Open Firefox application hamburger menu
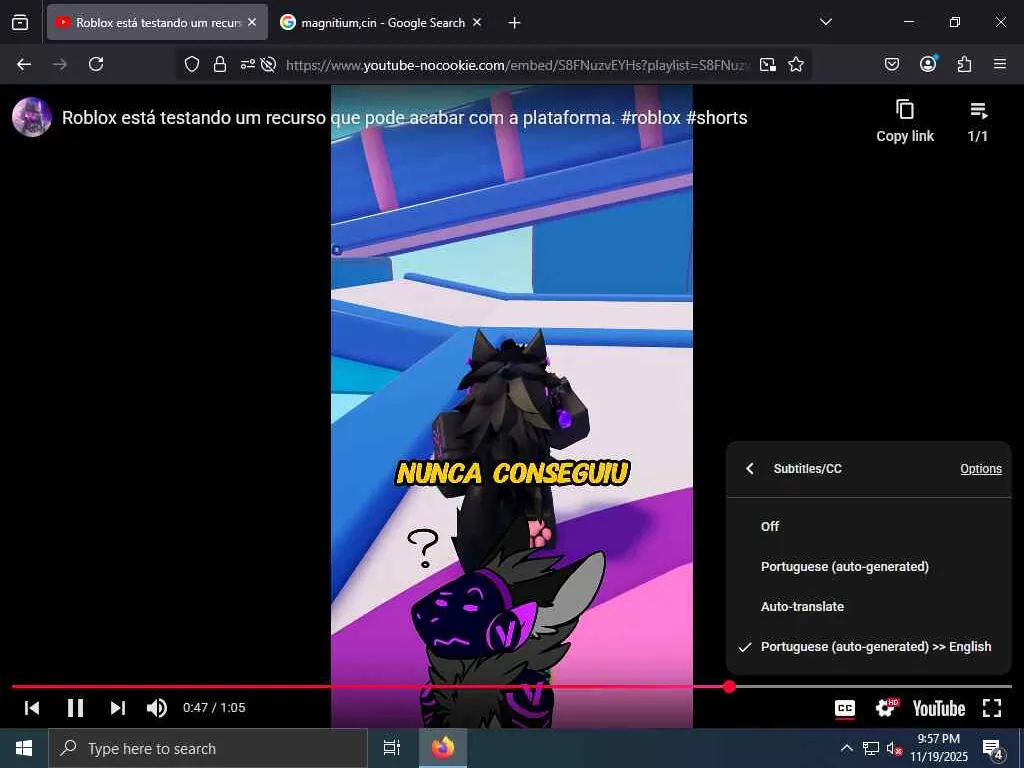Image resolution: width=1024 pixels, height=768 pixels. (x=1000, y=64)
